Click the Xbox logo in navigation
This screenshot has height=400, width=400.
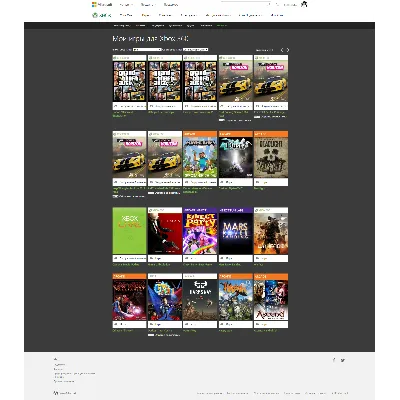point(102,15)
